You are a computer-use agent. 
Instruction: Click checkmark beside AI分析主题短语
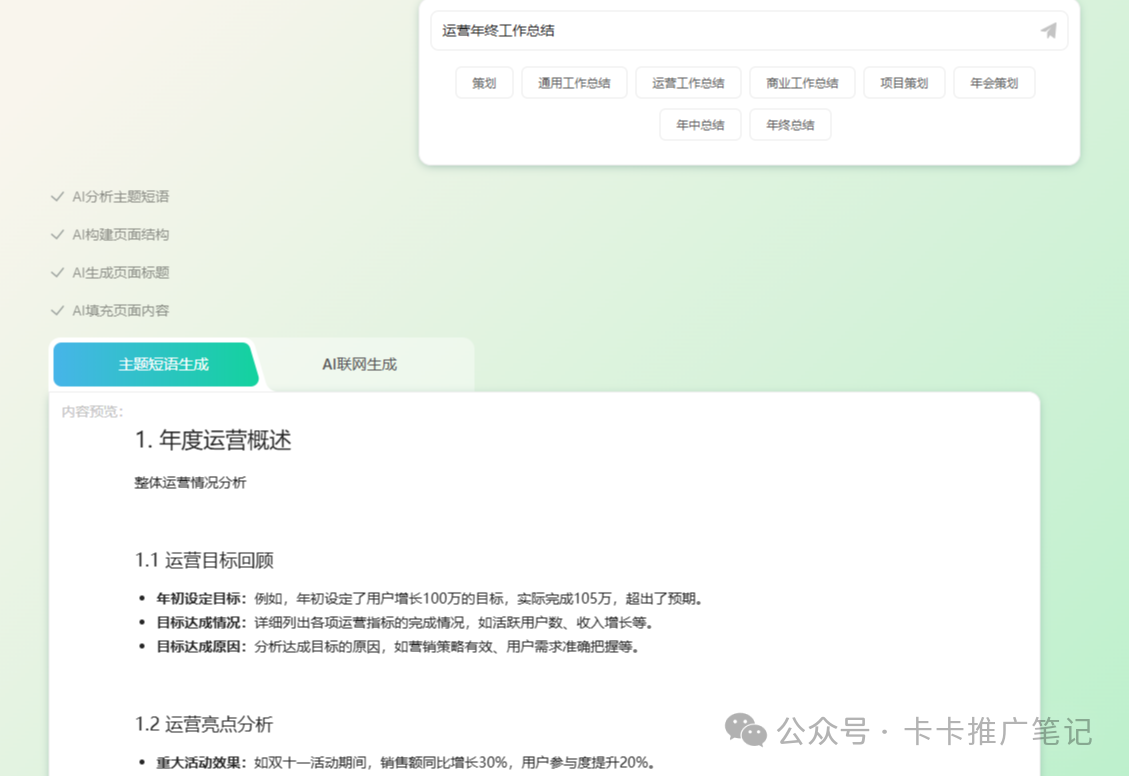(57, 197)
